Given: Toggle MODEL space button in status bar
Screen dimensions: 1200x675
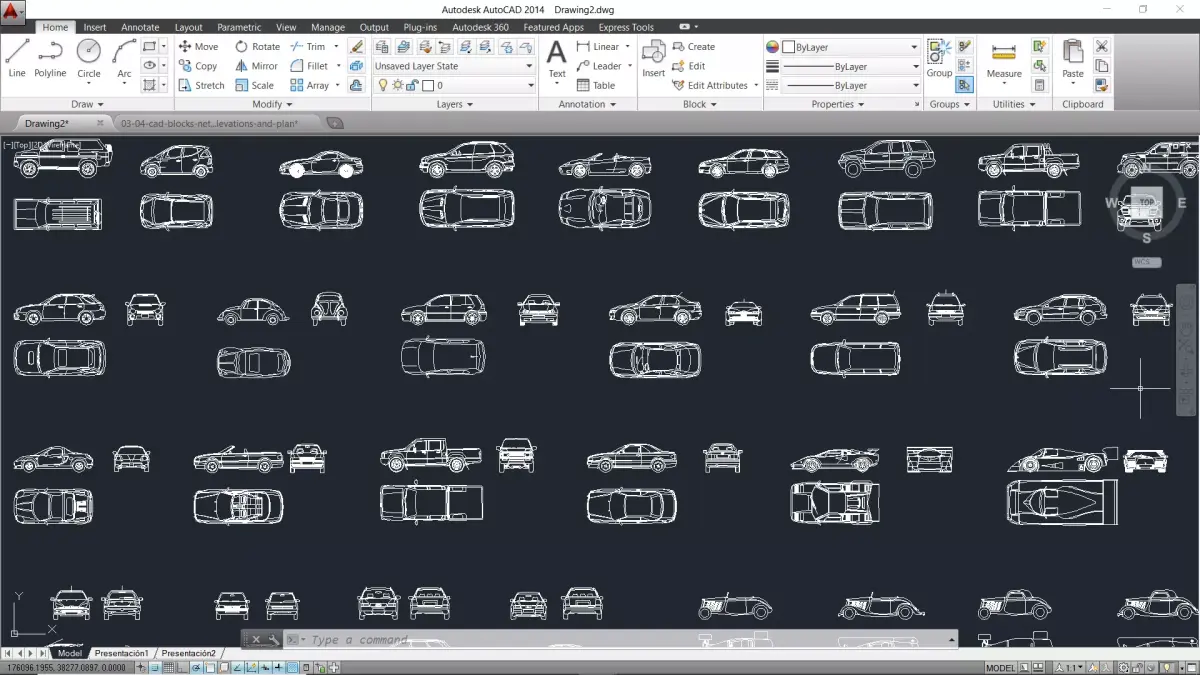Looking at the screenshot, I should click(1000, 667).
